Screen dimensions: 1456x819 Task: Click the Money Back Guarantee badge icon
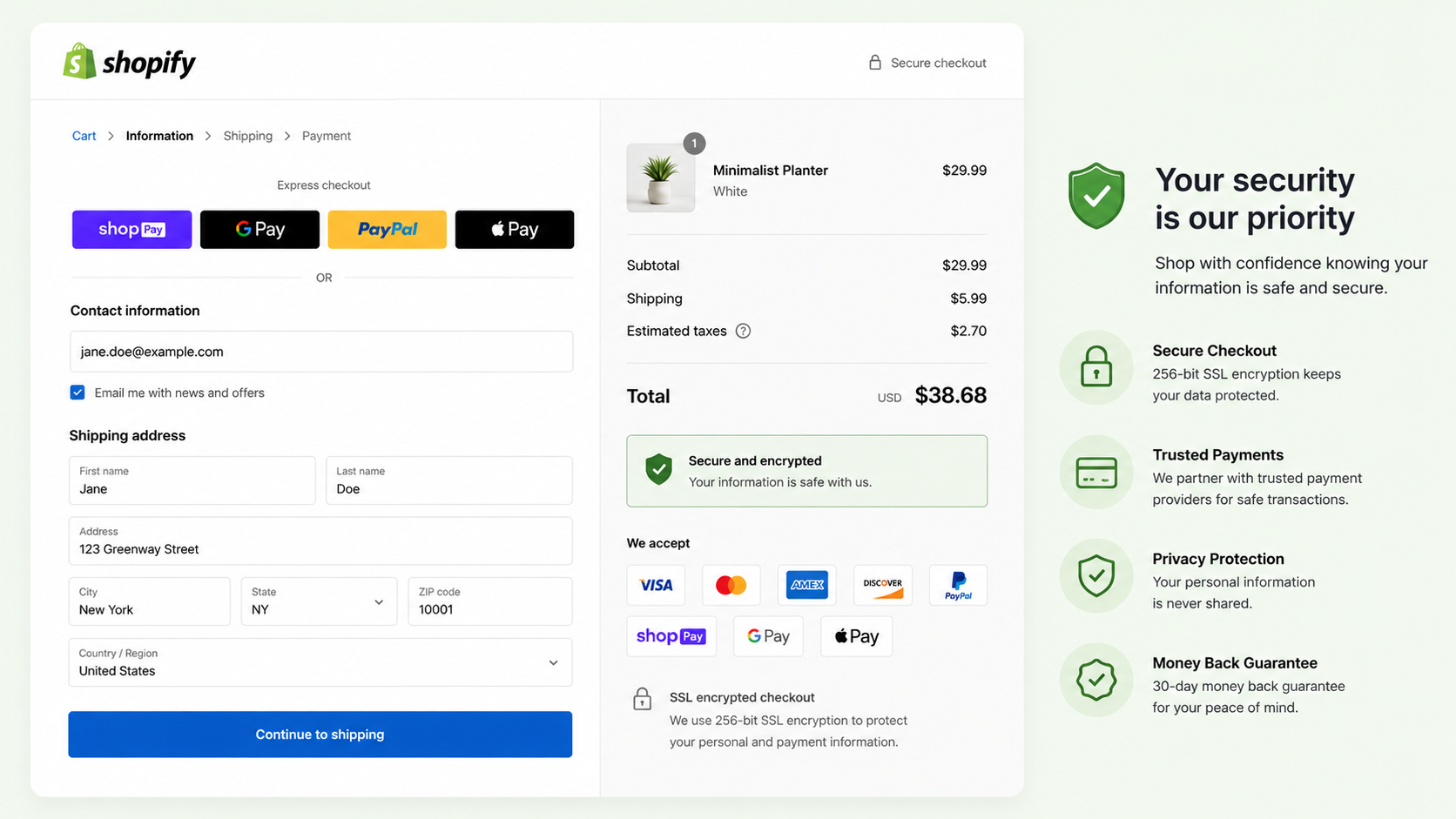[1096, 680]
